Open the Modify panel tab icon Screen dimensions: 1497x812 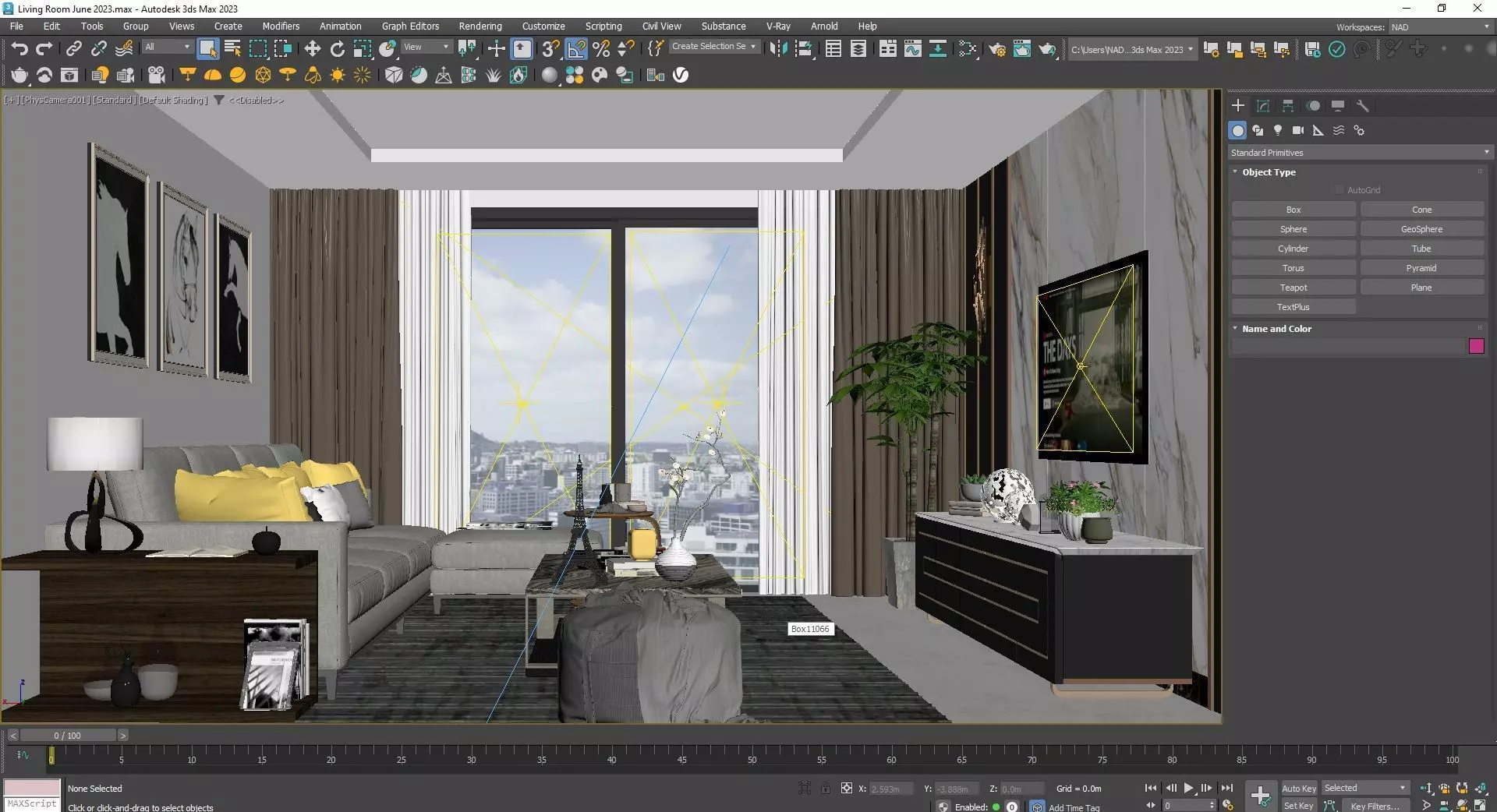(x=1263, y=105)
